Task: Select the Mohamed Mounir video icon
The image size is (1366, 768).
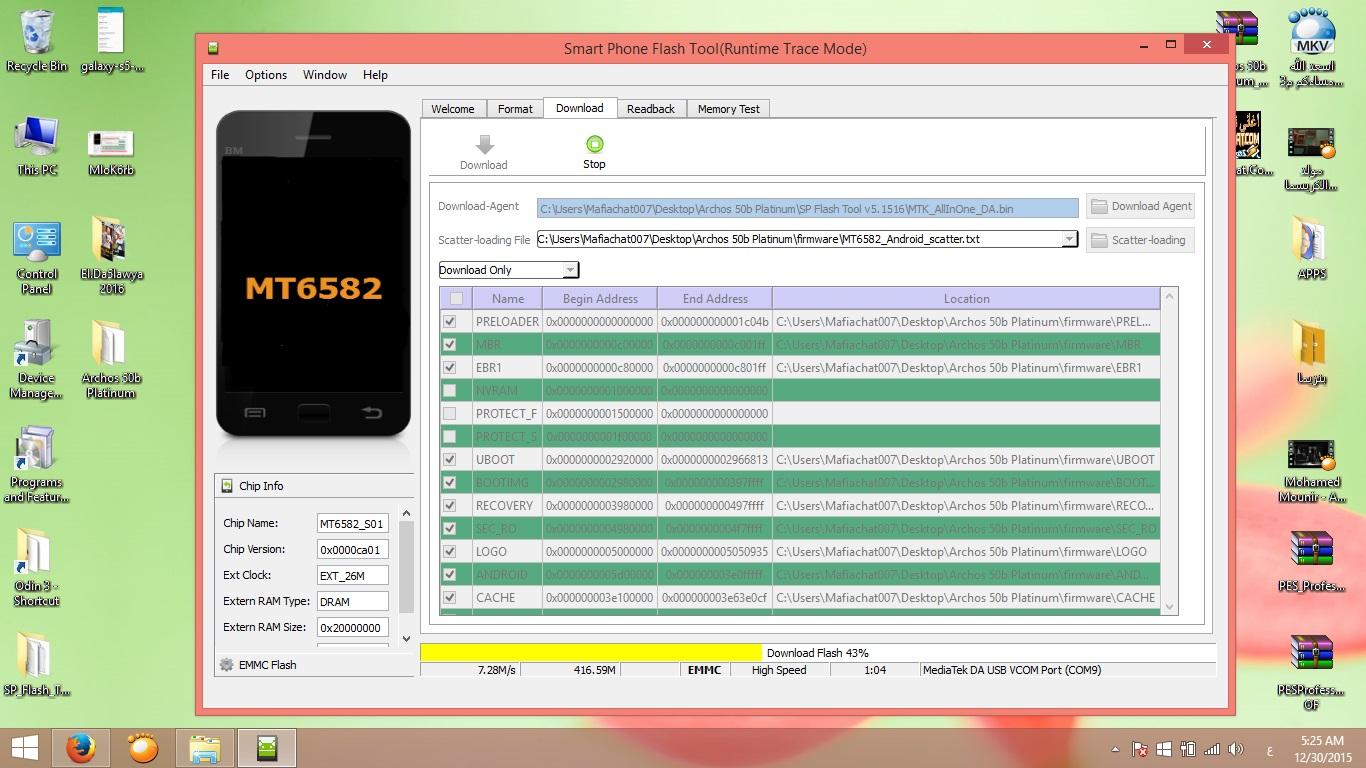Action: (x=1312, y=453)
